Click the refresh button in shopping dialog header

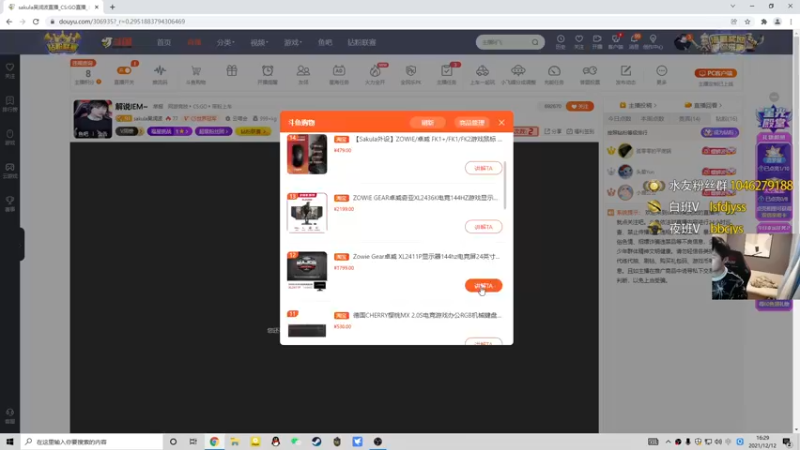point(428,122)
